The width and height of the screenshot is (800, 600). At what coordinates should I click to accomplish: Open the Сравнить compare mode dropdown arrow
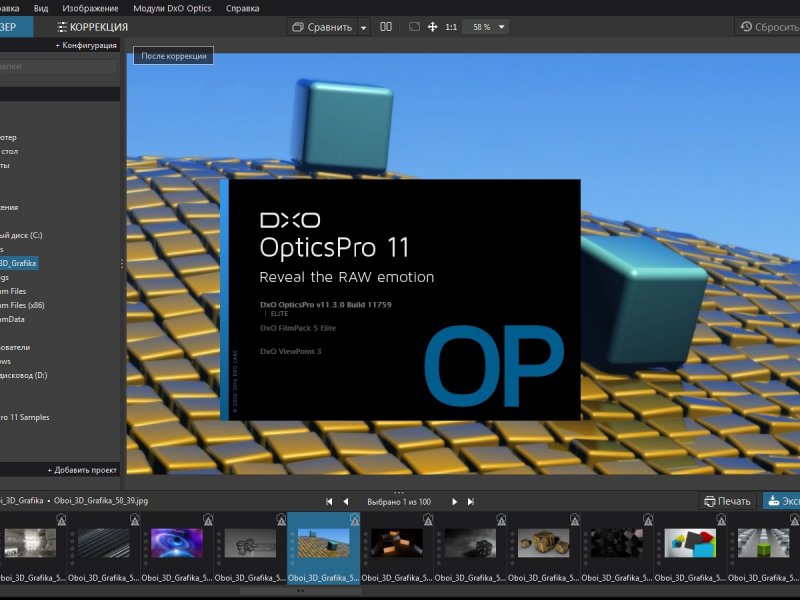[x=363, y=28]
